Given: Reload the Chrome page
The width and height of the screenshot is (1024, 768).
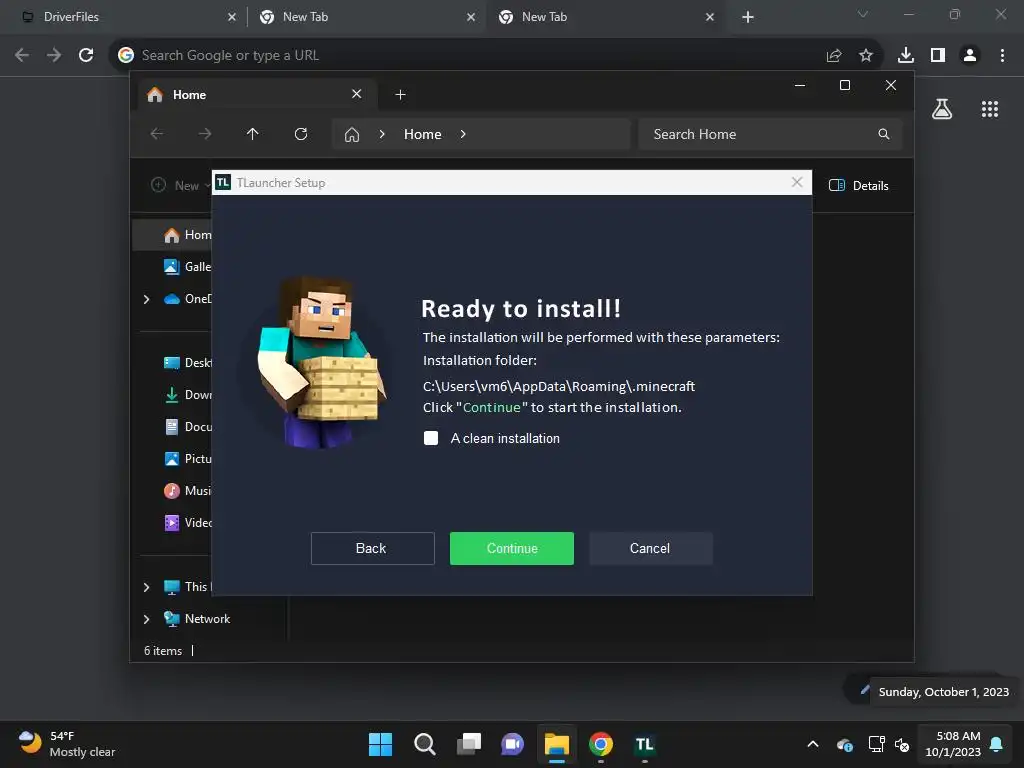Looking at the screenshot, I should (86, 55).
